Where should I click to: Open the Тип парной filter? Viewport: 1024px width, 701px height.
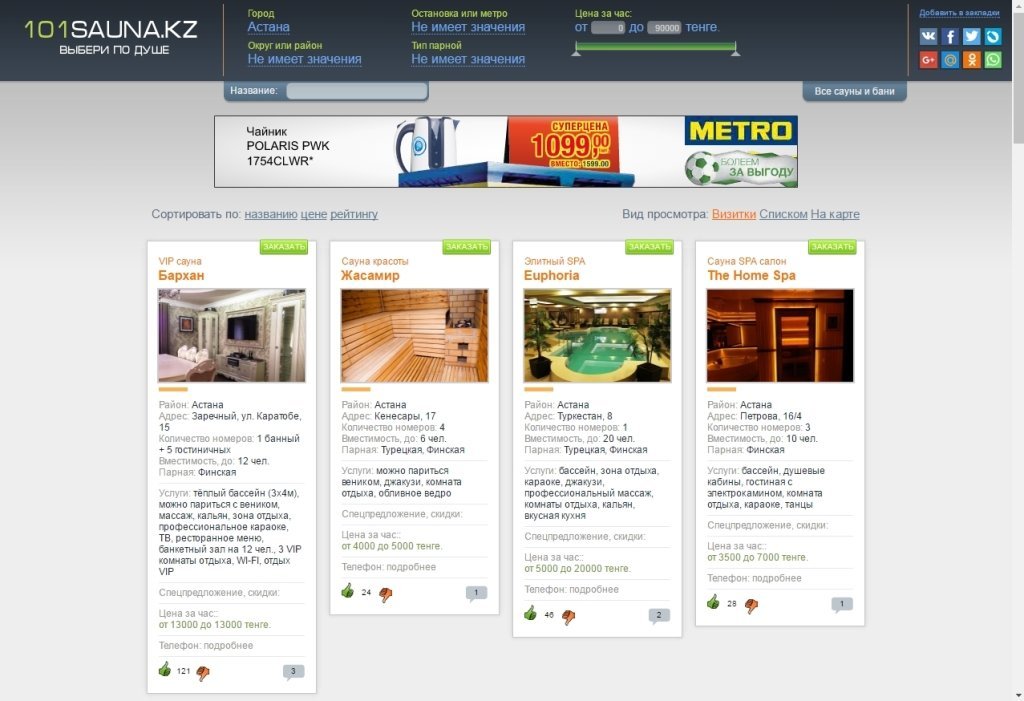pos(467,59)
